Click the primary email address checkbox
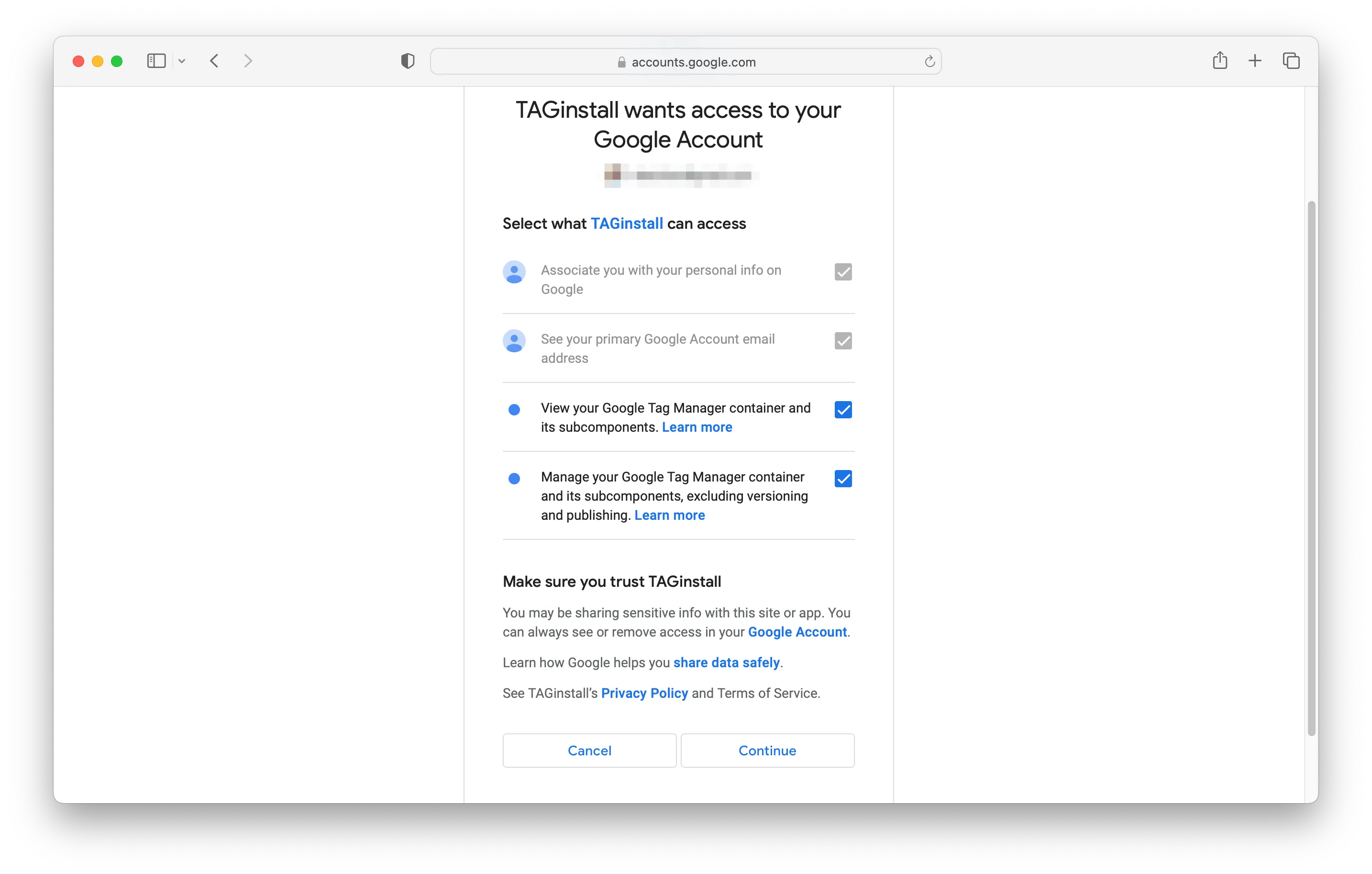This screenshot has width=1372, height=874. [843, 341]
